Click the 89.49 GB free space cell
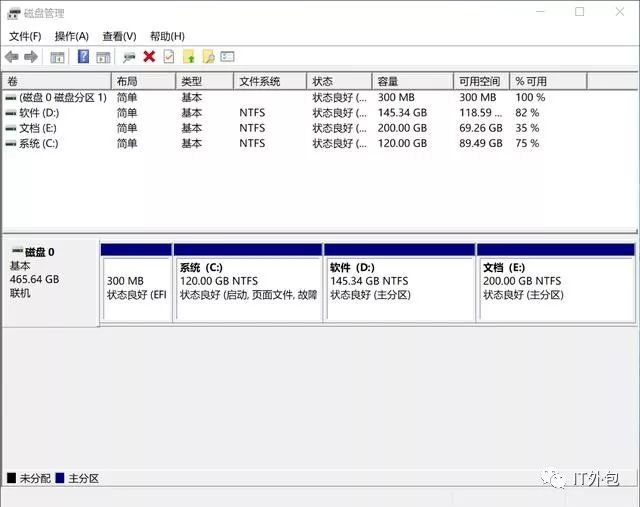Viewport: 640px width, 507px height. 481,143
